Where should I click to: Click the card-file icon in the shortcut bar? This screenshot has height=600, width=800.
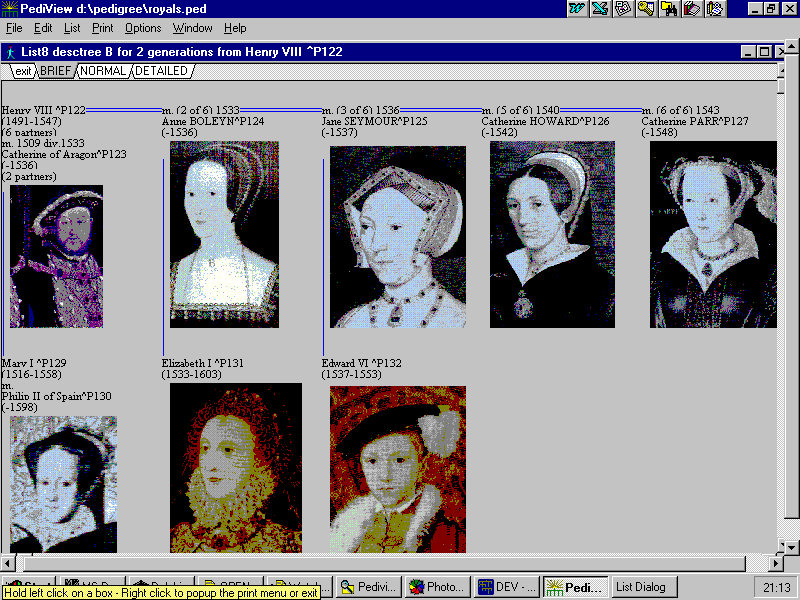pyautogui.click(x=623, y=9)
